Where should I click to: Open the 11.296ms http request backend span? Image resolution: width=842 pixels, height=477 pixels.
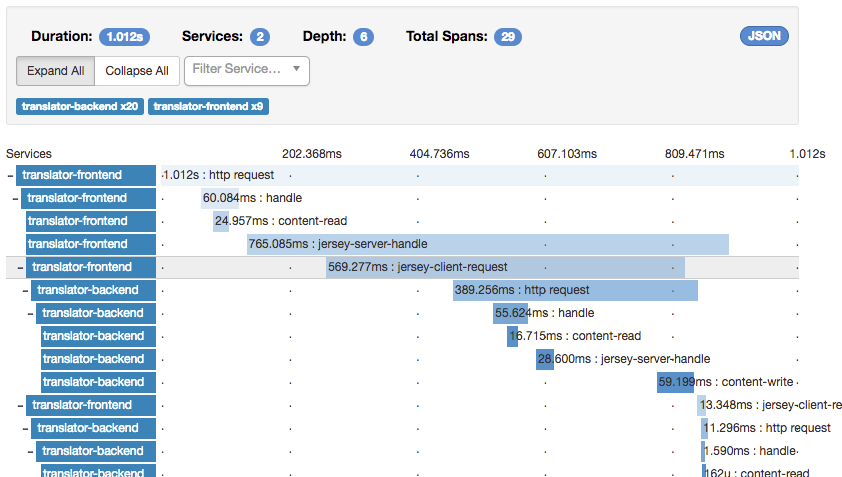705,429
